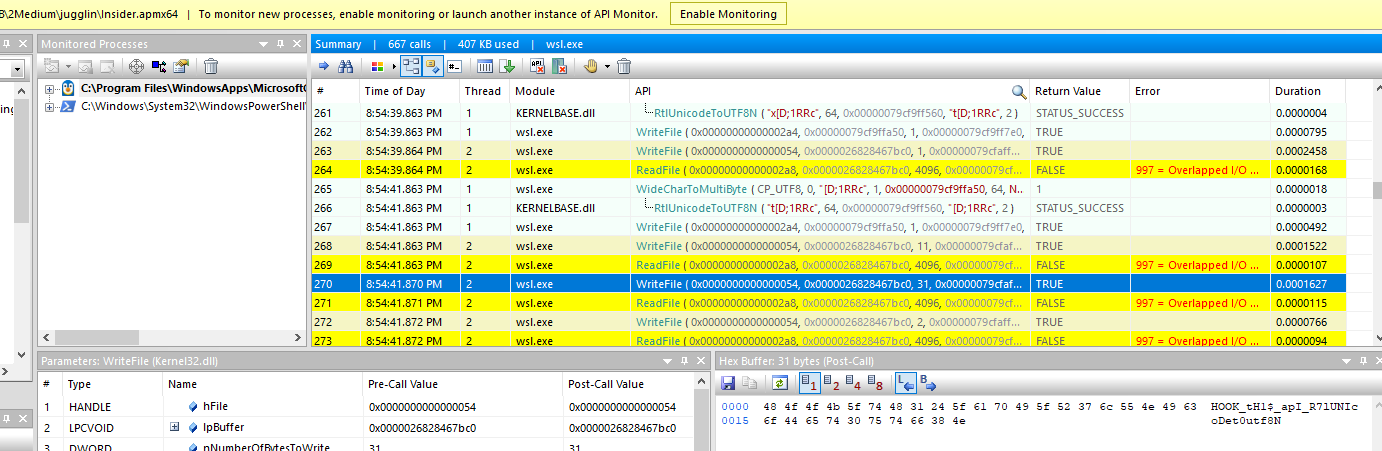
Task: Open Find with the binoculars icon
Action: click(x=345, y=66)
